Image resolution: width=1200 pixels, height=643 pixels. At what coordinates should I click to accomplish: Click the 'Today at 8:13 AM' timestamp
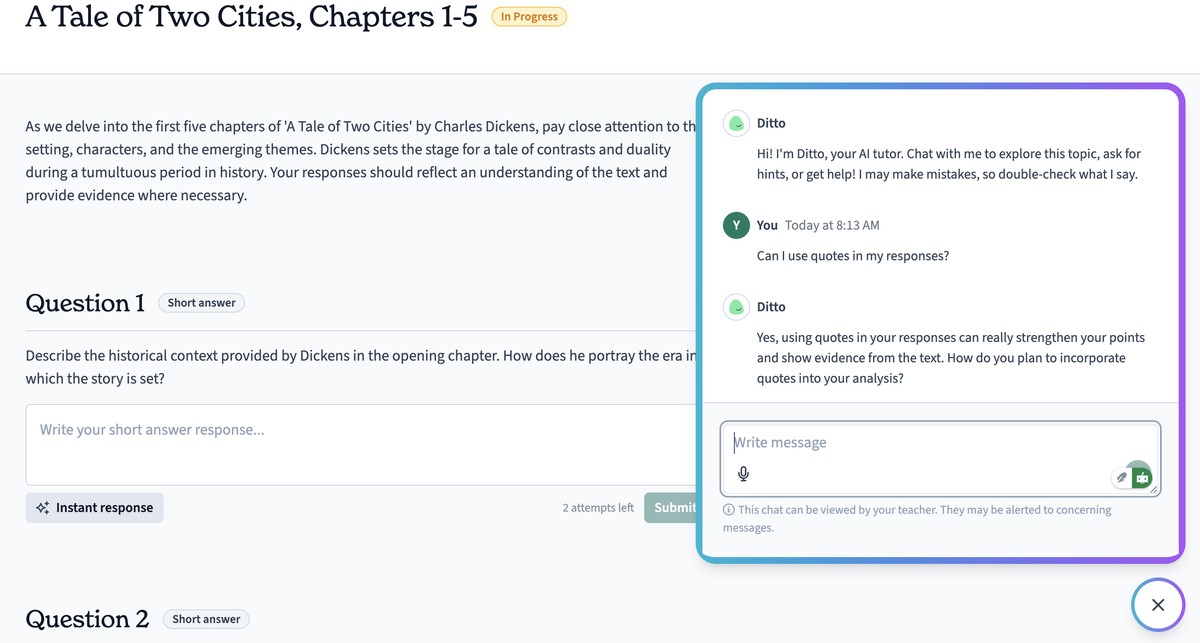832,225
